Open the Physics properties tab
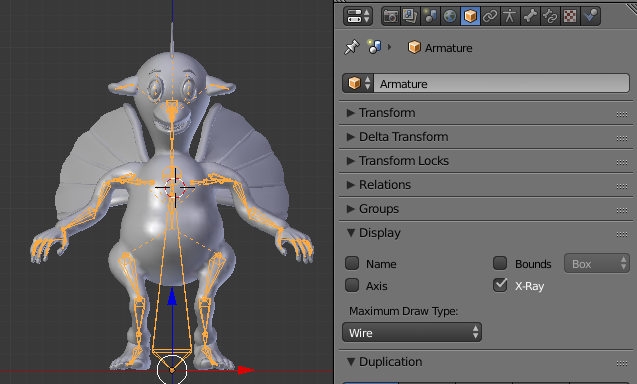Image resolution: width=637 pixels, height=384 pixels. tap(590, 16)
